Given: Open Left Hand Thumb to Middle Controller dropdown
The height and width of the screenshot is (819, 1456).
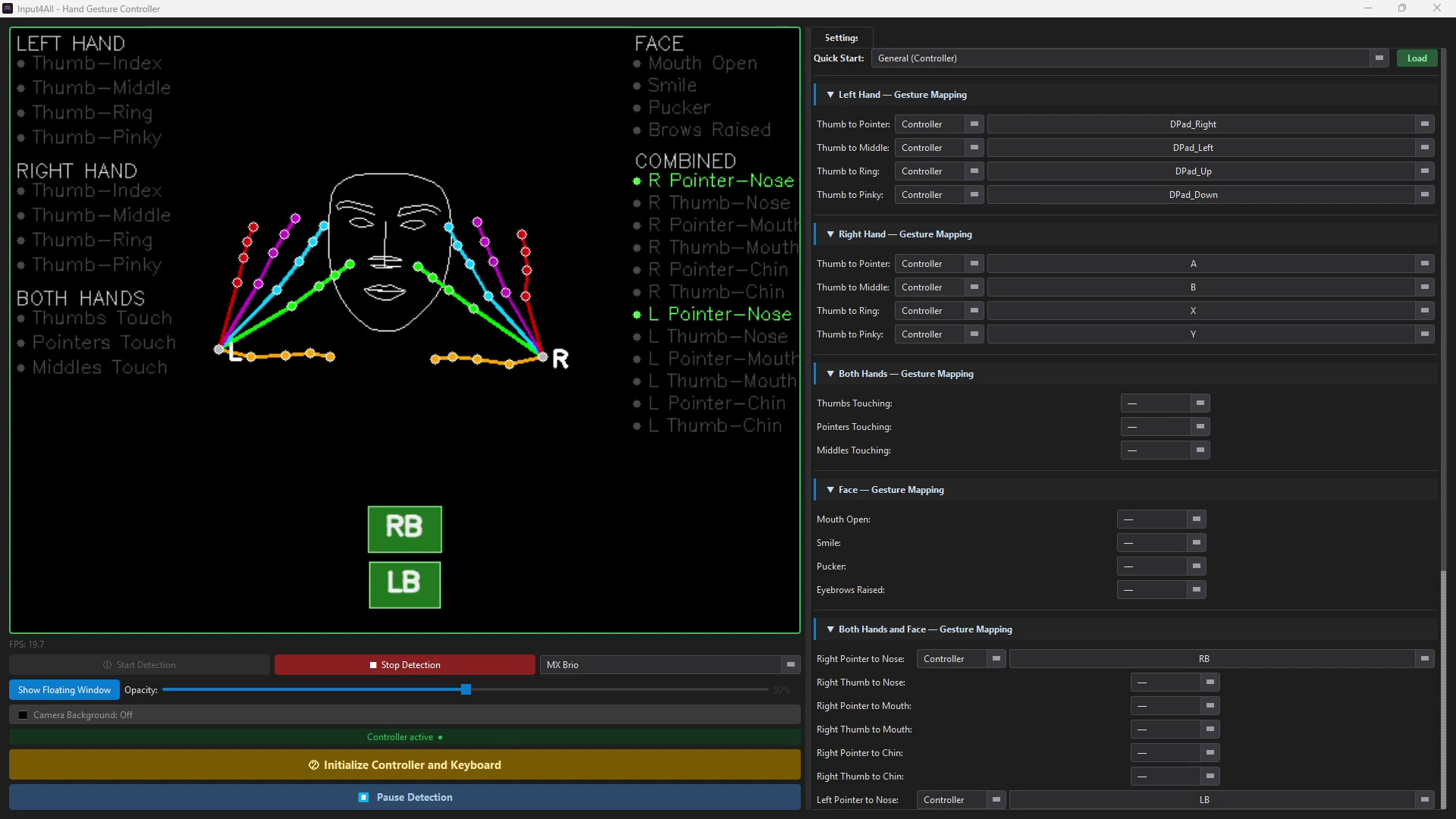Looking at the screenshot, I should pos(939,148).
